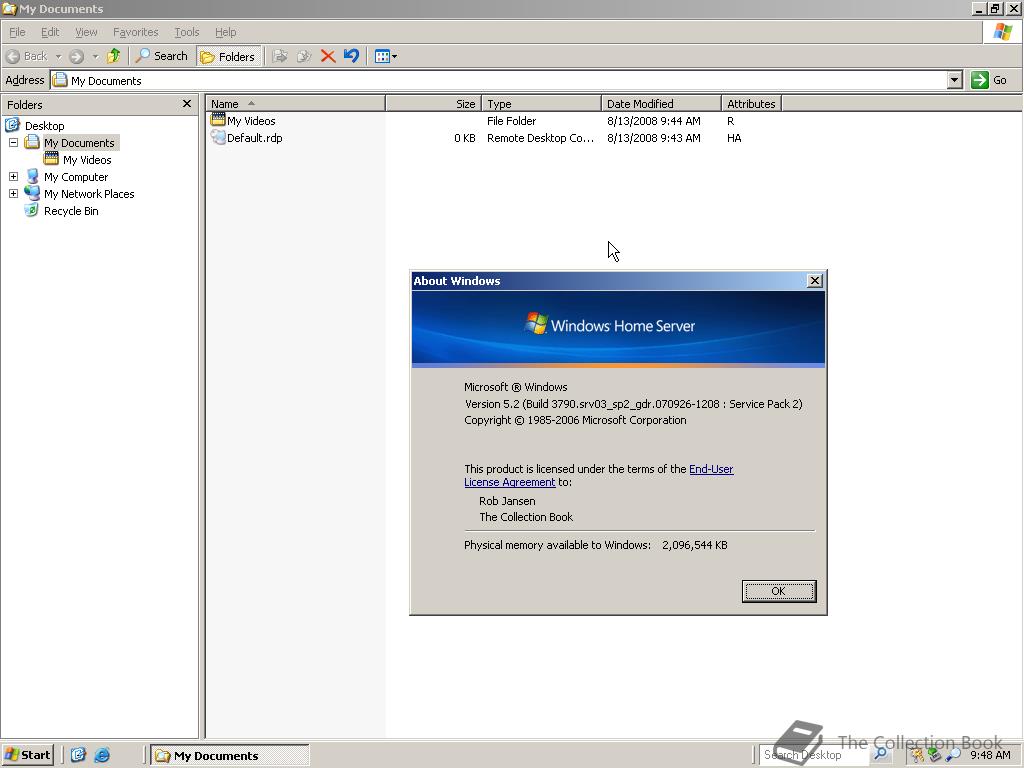1024x768 pixels.
Task: Click the My Videos folder icon in list
Action: click(217, 120)
